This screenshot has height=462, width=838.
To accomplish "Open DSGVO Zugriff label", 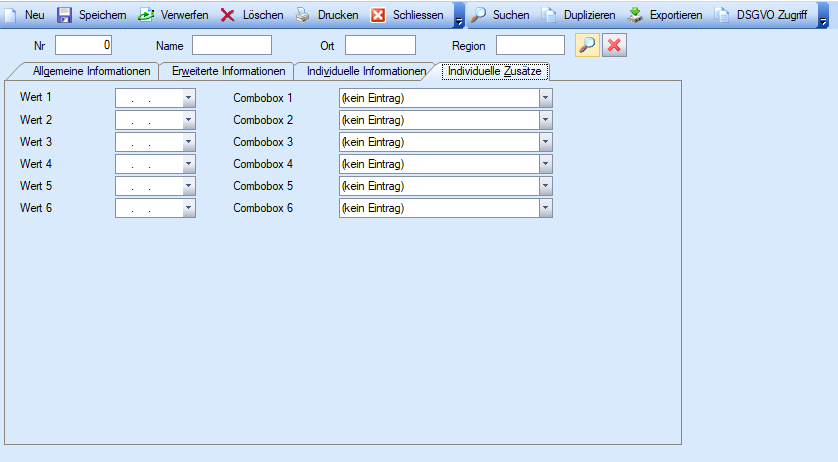I will (x=772, y=15).
